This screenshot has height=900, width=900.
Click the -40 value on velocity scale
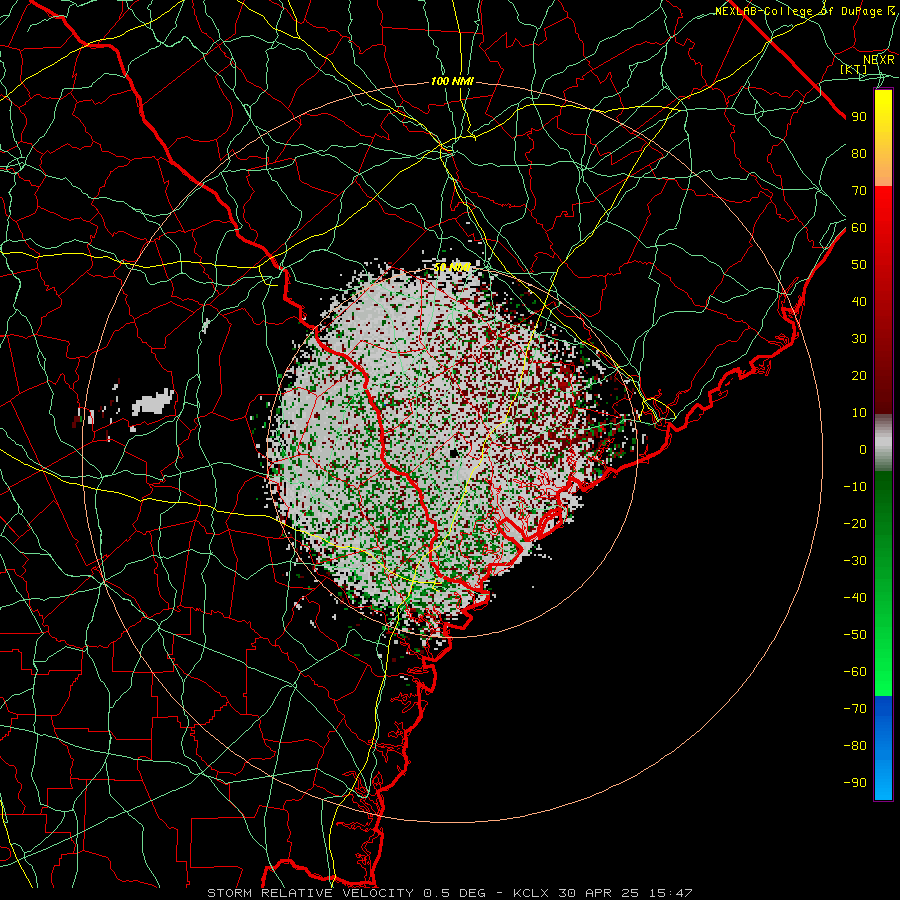(855, 598)
